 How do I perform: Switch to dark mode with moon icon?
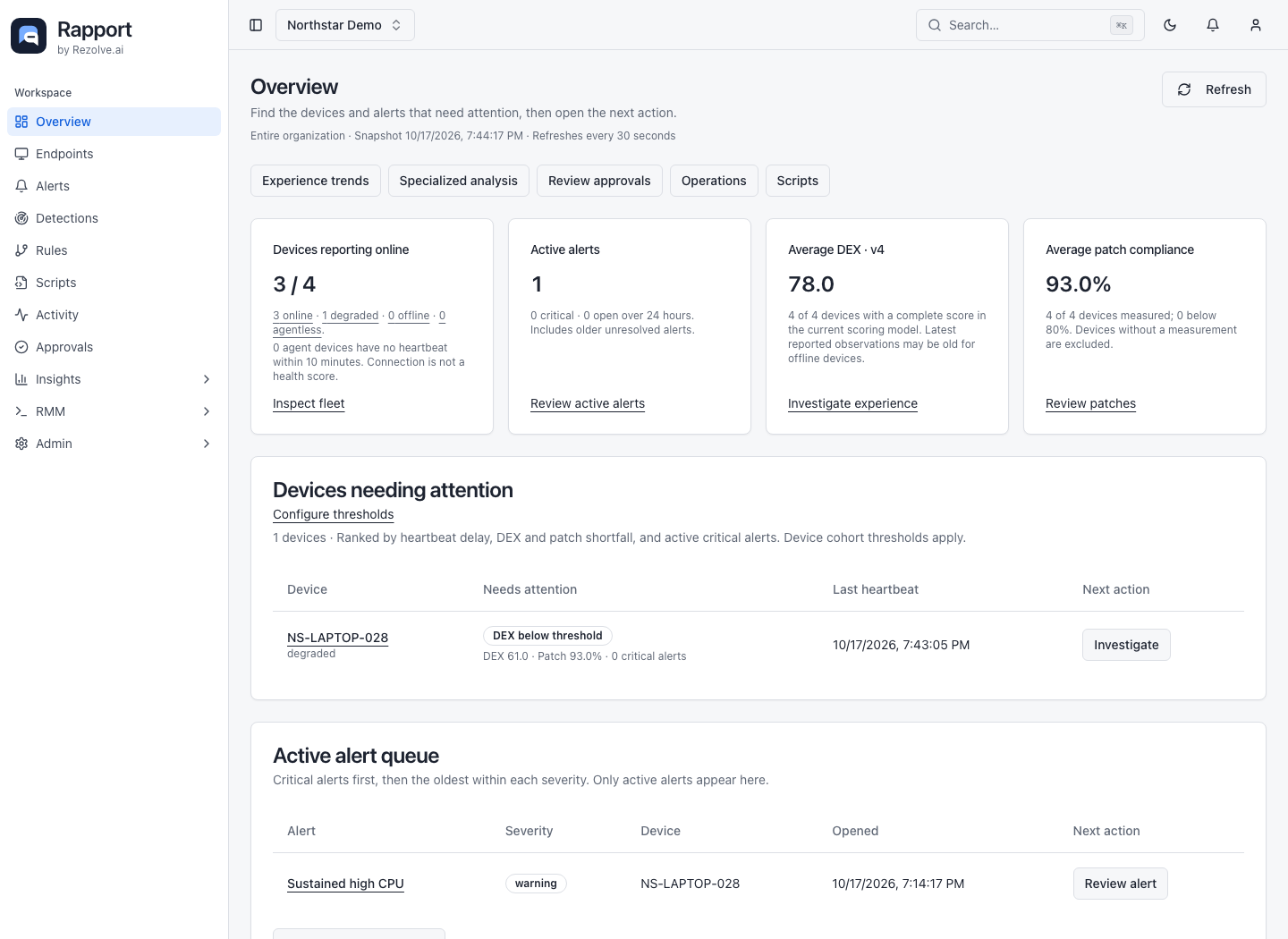(x=1170, y=25)
